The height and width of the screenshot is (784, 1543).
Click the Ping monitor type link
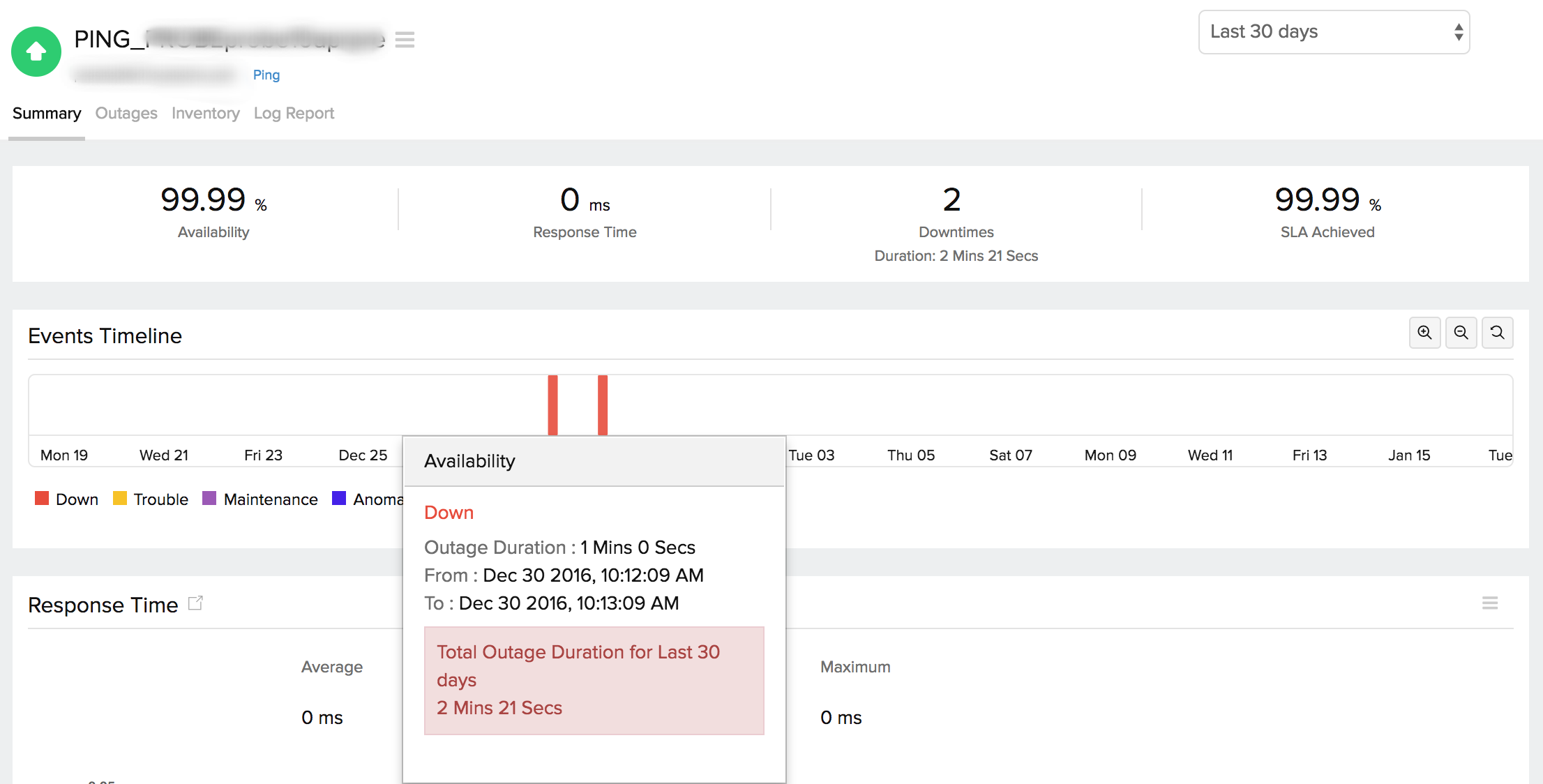point(266,75)
